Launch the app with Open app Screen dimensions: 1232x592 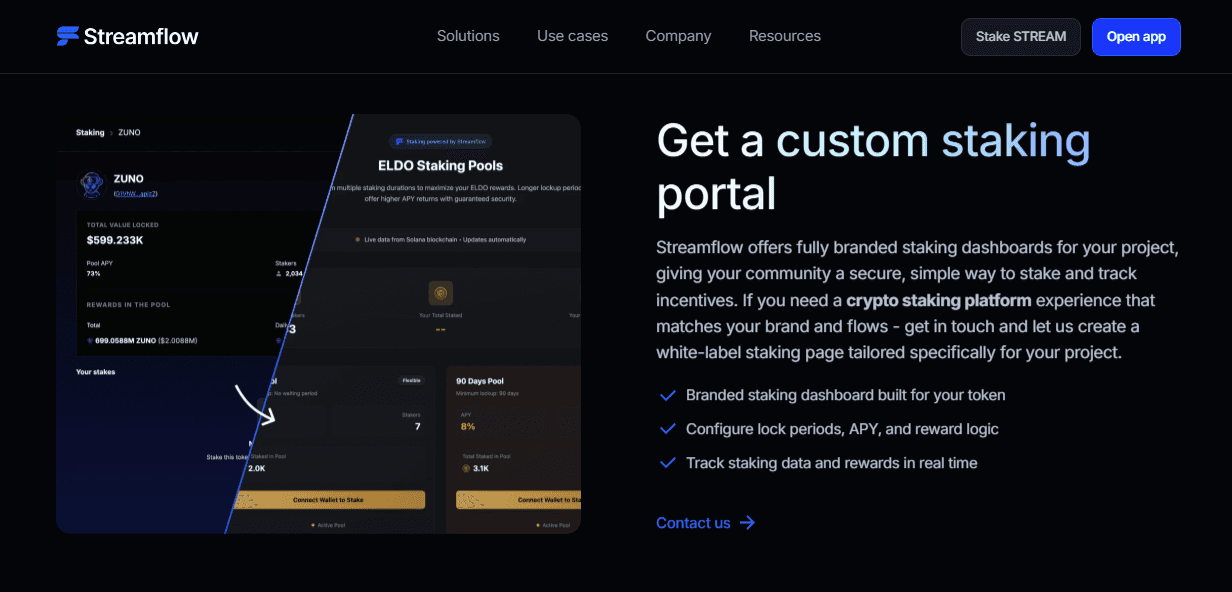[1136, 37]
